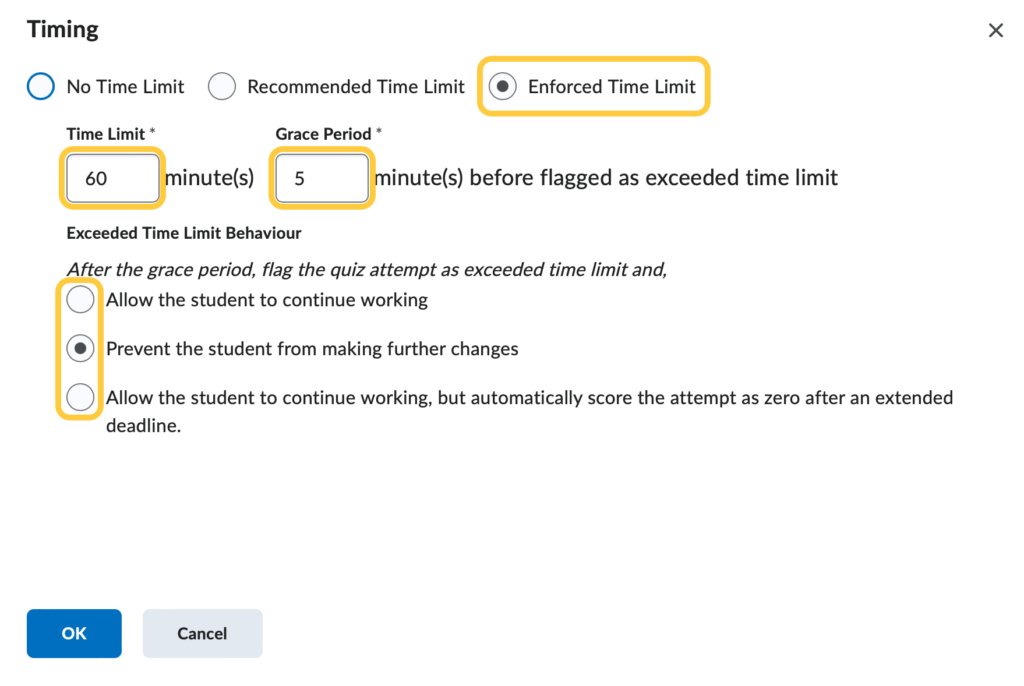Select the No Time Limit radio button
The height and width of the screenshot is (686, 1024).
point(41,87)
